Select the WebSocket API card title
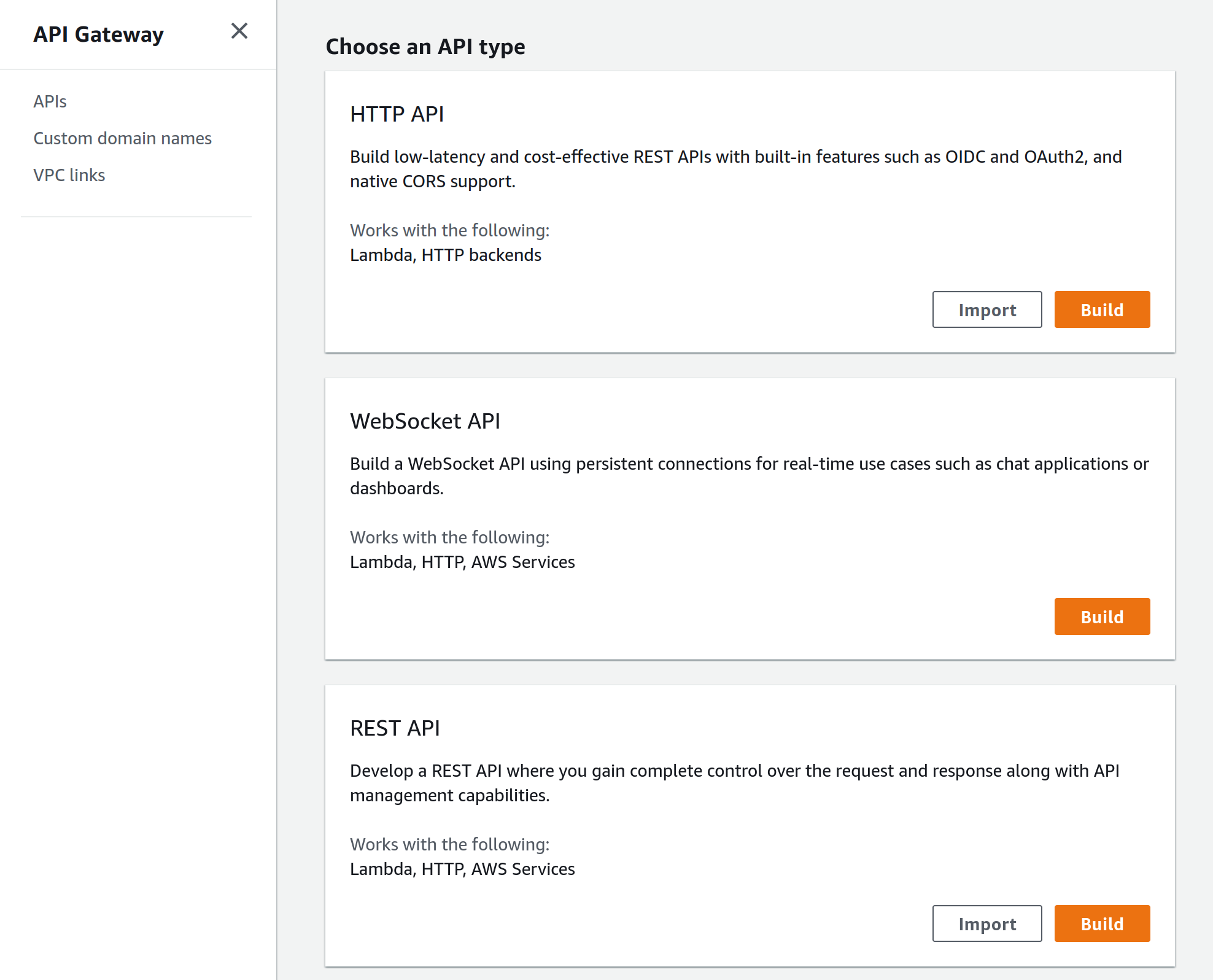This screenshot has width=1213, height=980. pyautogui.click(x=425, y=421)
